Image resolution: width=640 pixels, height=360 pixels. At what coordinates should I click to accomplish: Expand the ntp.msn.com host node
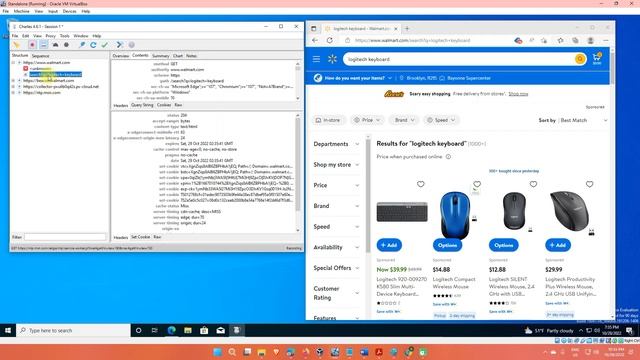point(13,93)
